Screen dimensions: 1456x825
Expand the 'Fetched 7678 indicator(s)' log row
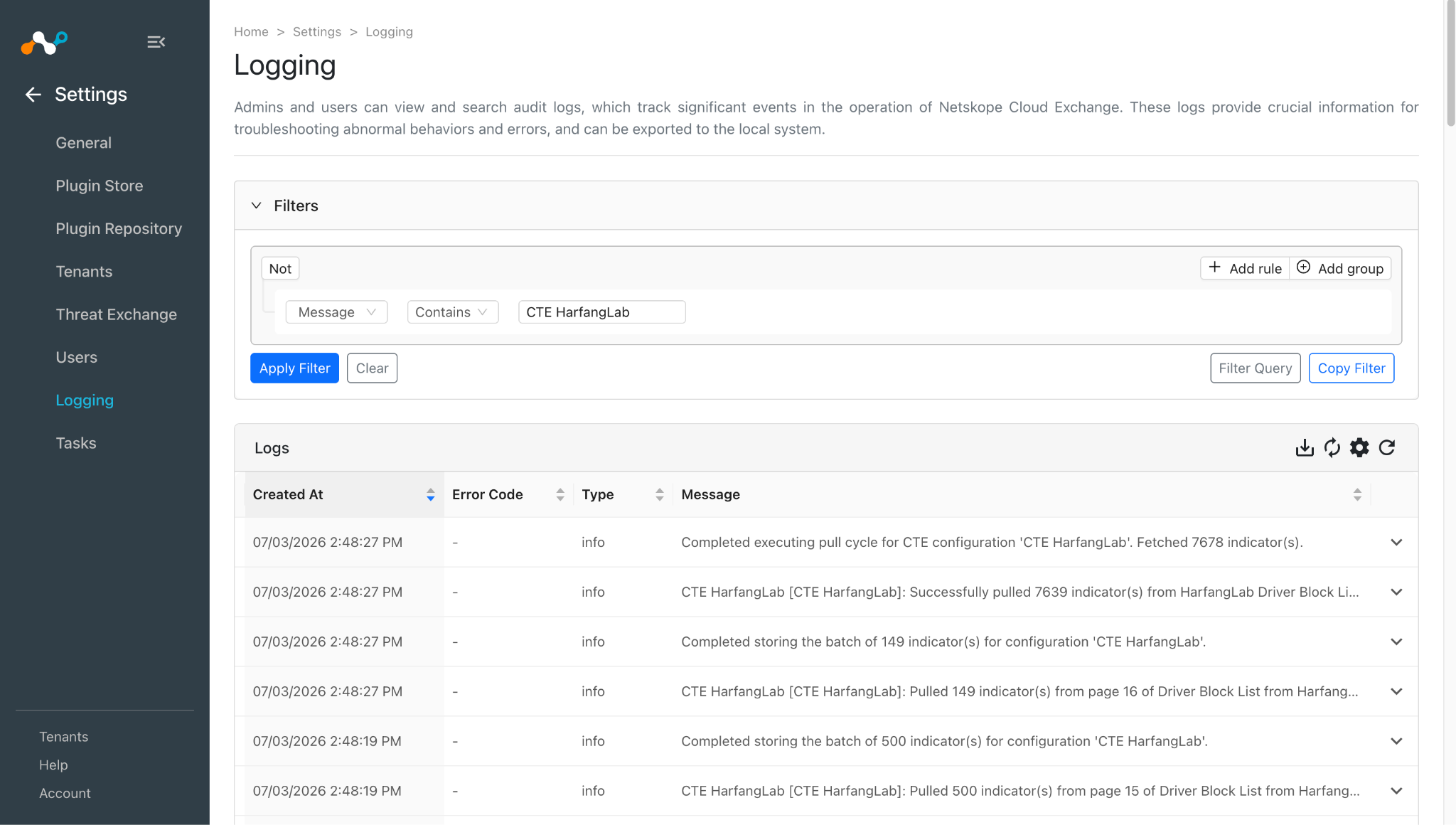tap(1396, 543)
